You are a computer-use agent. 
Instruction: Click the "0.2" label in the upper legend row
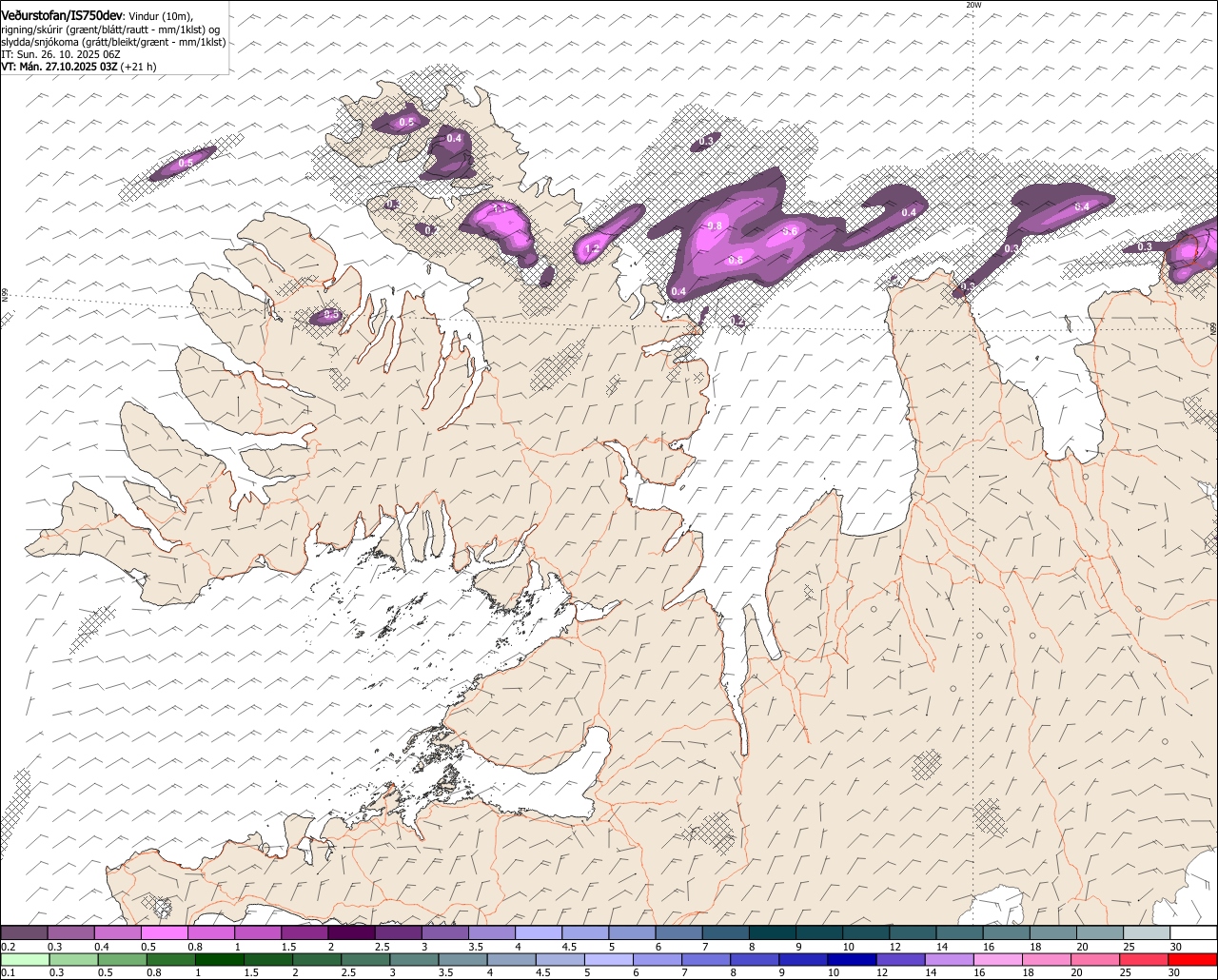click(x=8, y=946)
